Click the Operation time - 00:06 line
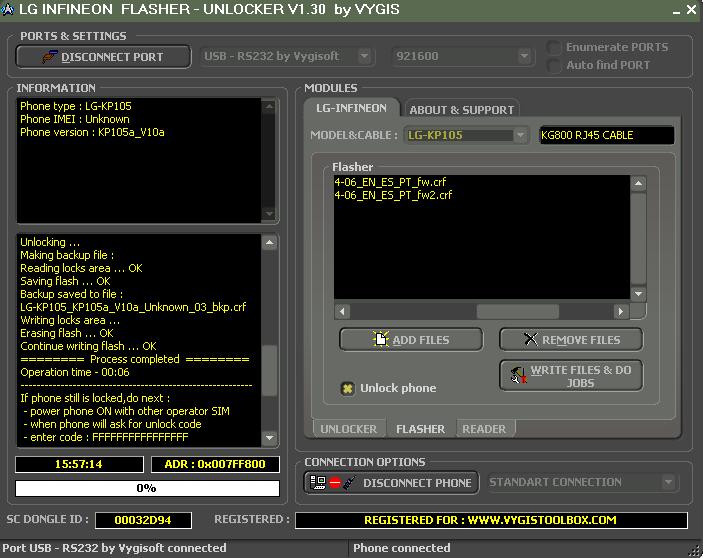This screenshot has height=558, width=703. click(x=75, y=372)
